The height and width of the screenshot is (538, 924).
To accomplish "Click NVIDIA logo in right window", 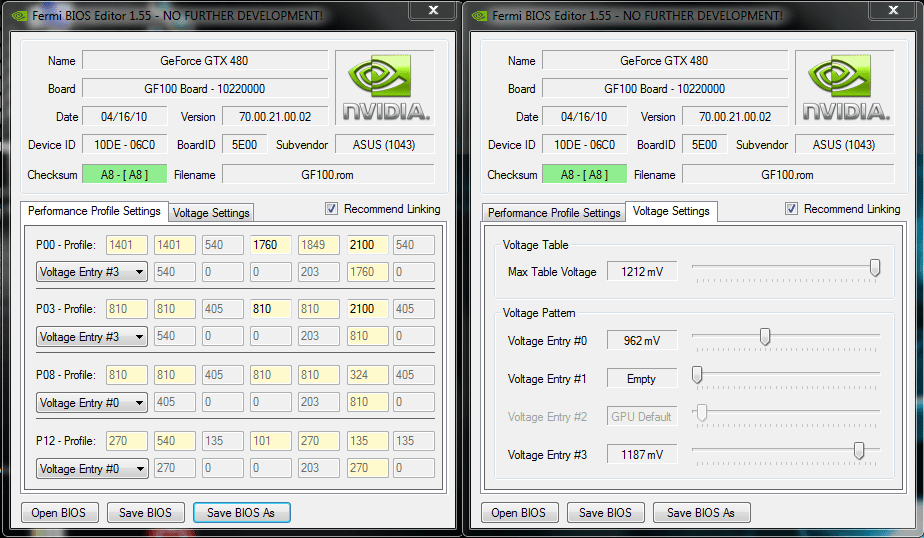I will (x=844, y=87).
